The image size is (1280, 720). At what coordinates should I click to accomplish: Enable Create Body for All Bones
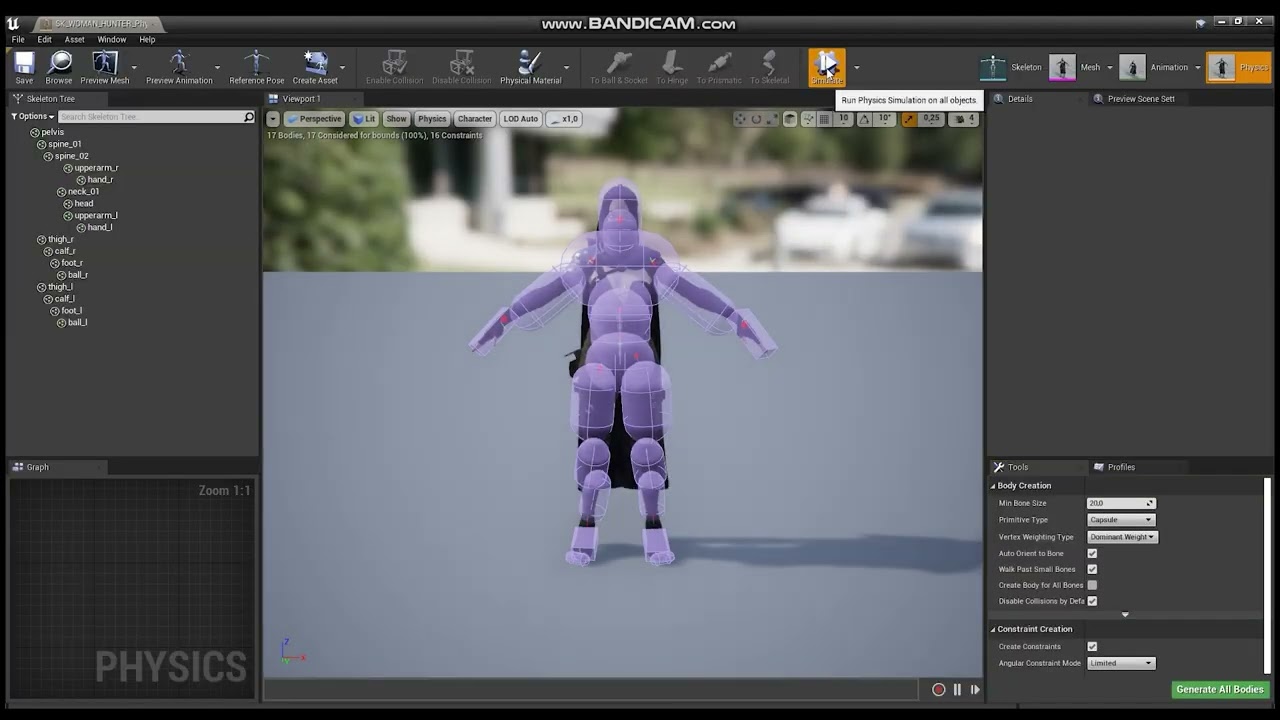1092,585
